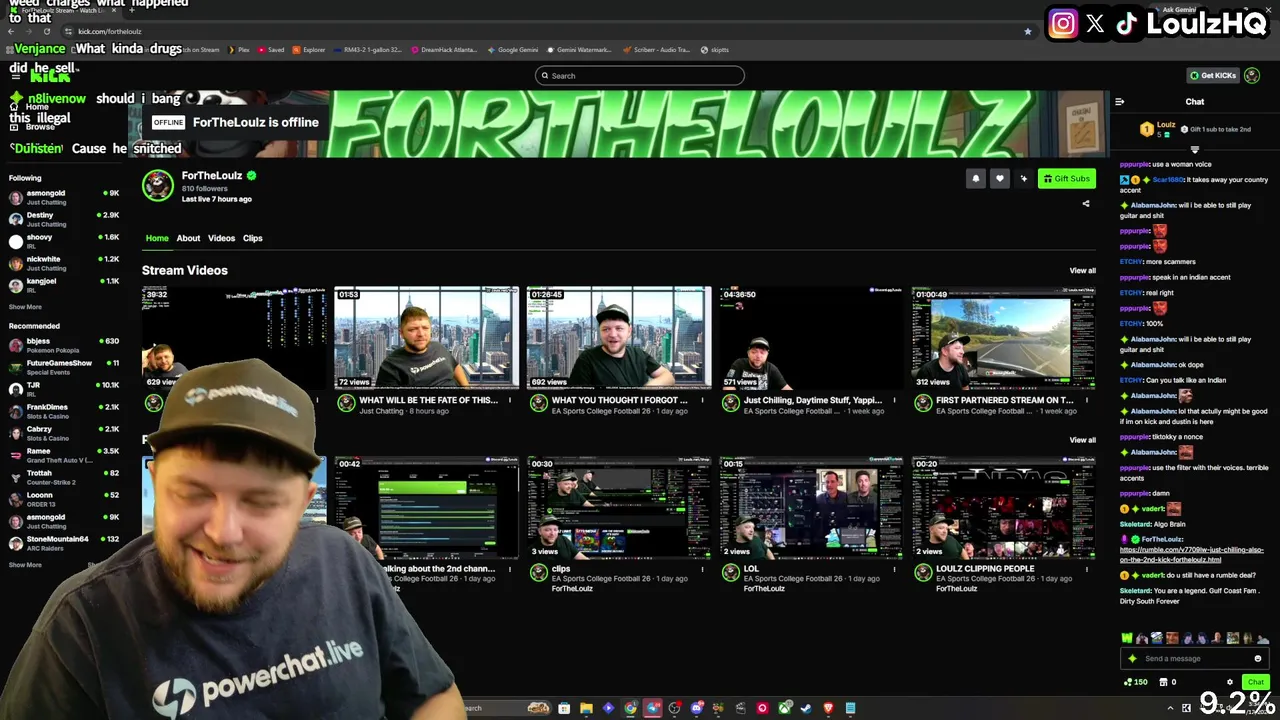View all Stream Videos
This screenshot has height=720, width=1280.
[1082, 271]
